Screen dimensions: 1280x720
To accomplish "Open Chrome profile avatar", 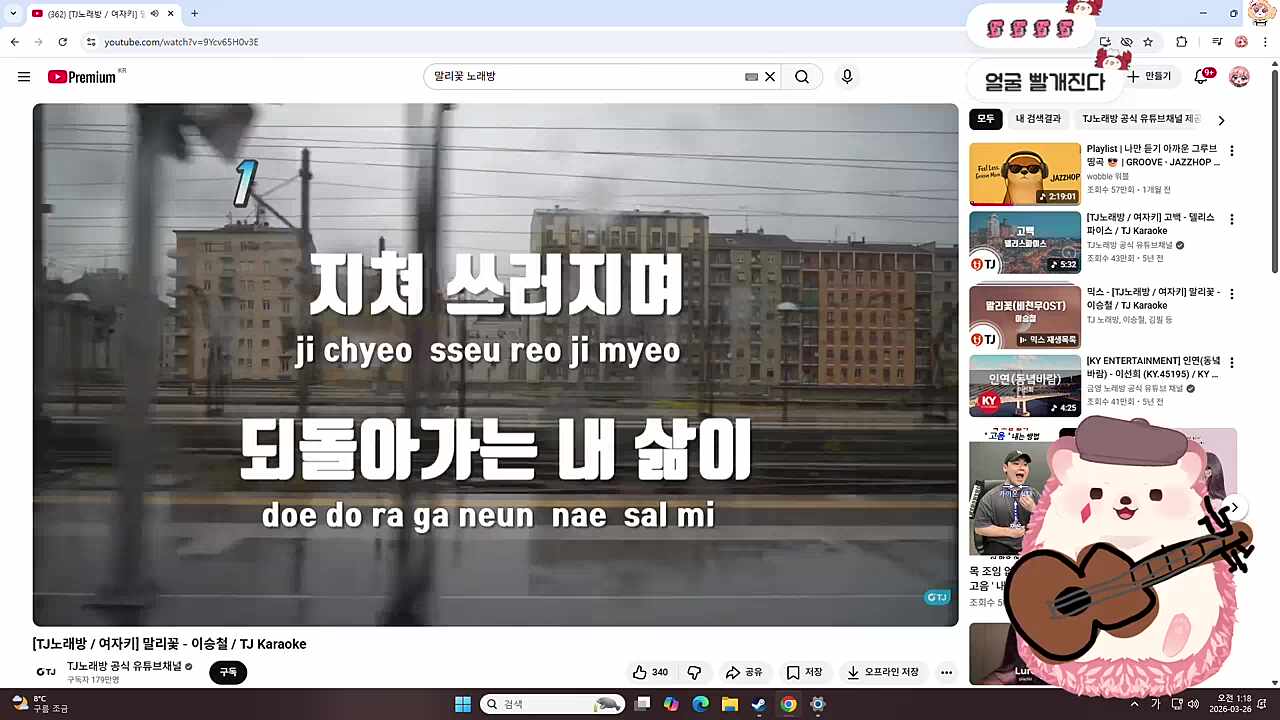I will pyautogui.click(x=1241, y=42).
